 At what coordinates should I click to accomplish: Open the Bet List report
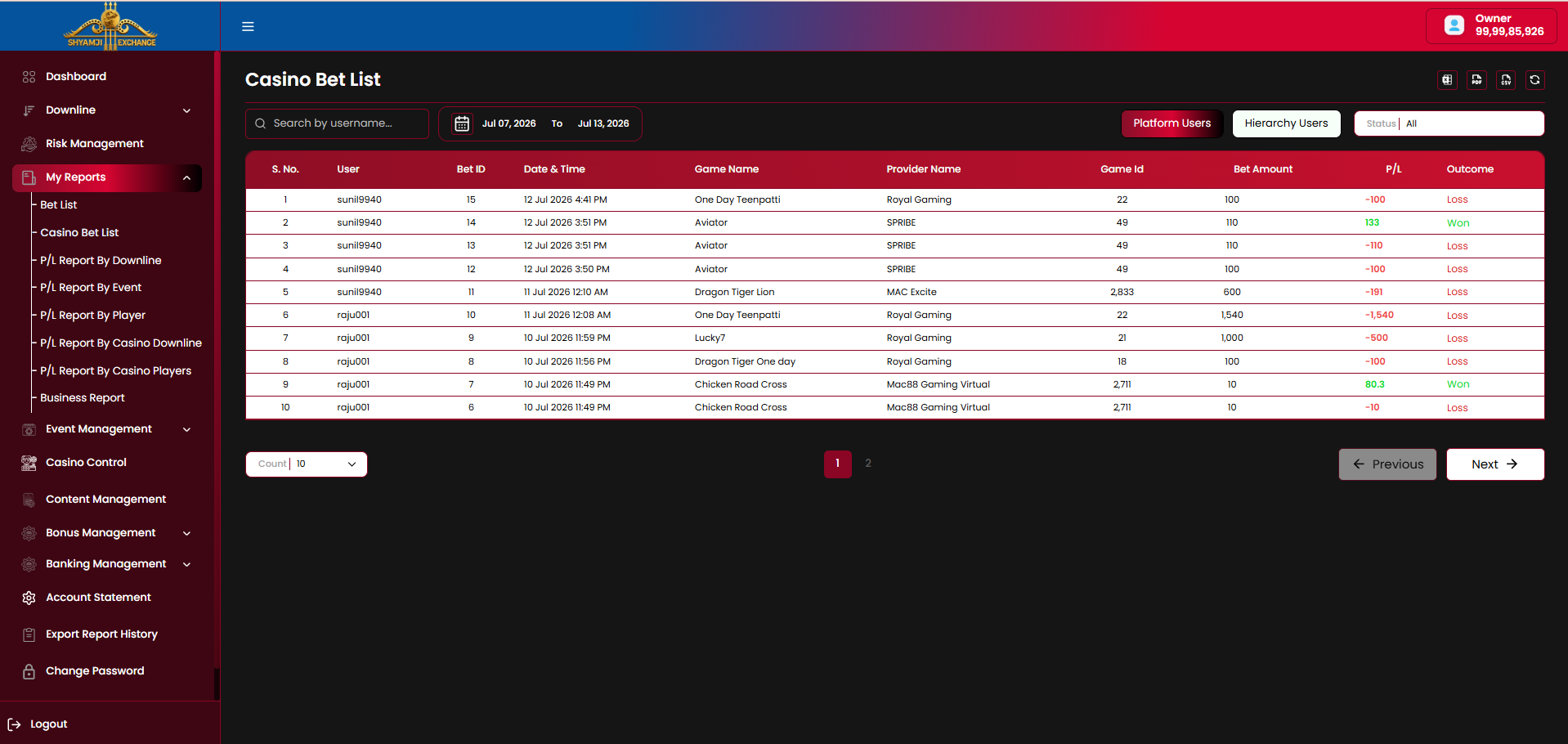[59, 205]
